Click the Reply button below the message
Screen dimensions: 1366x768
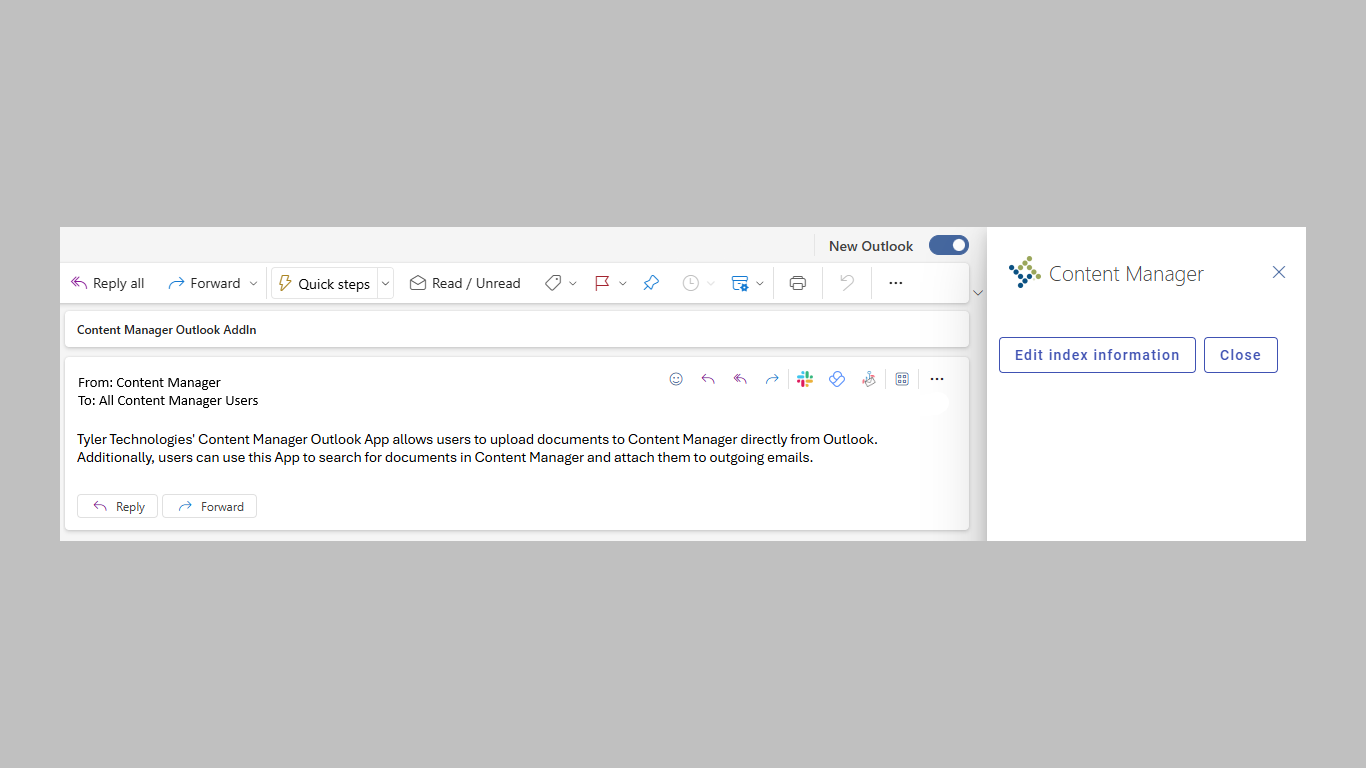(117, 506)
